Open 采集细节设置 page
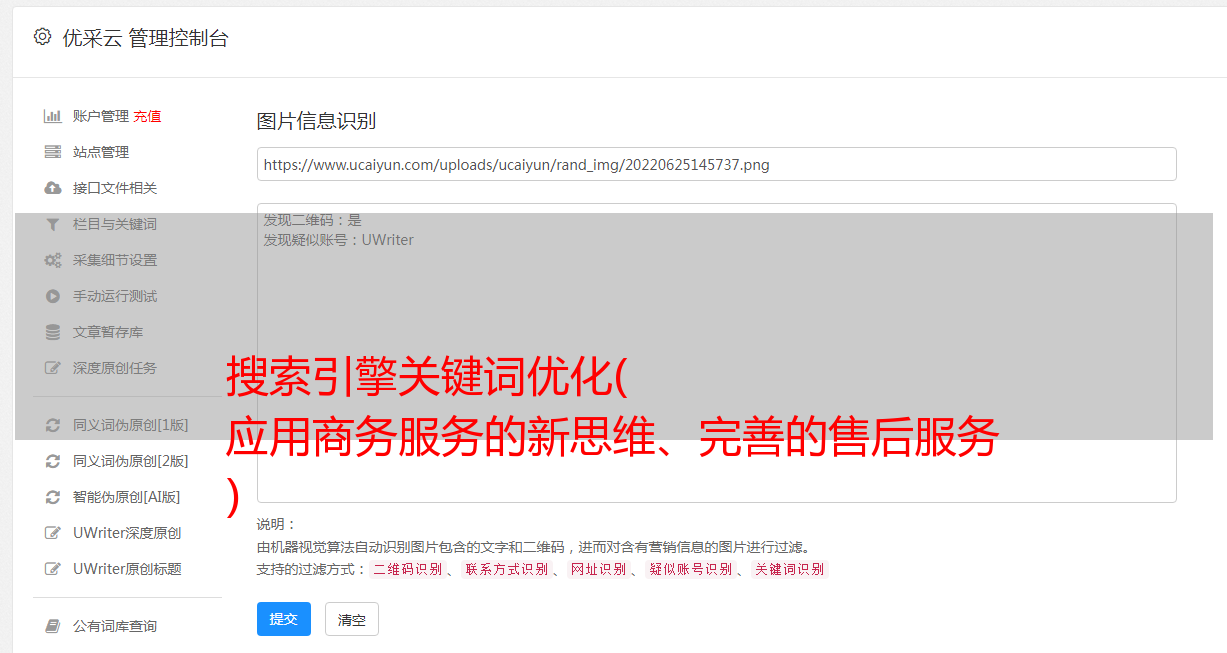 pos(115,260)
